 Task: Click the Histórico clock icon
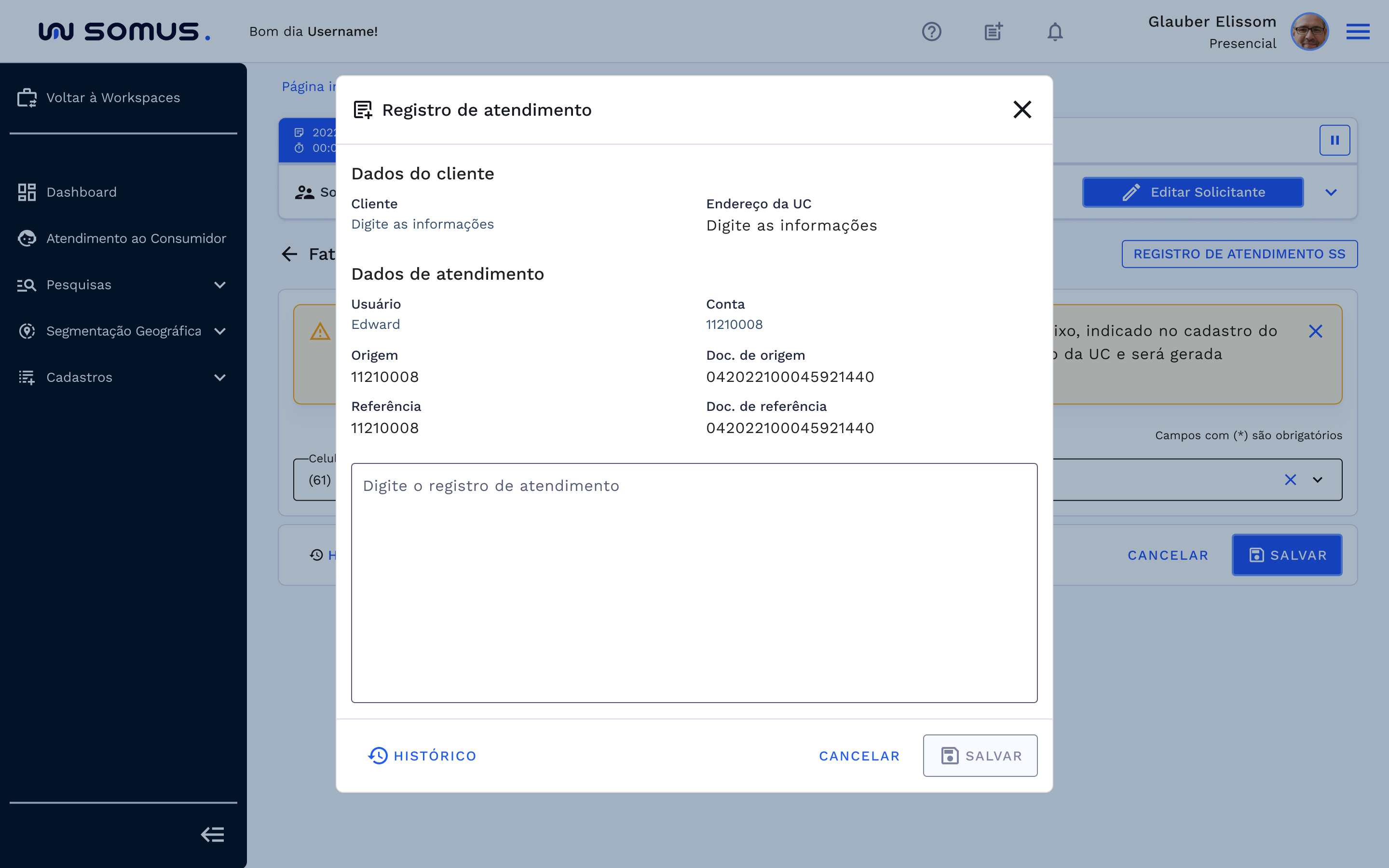(x=378, y=756)
